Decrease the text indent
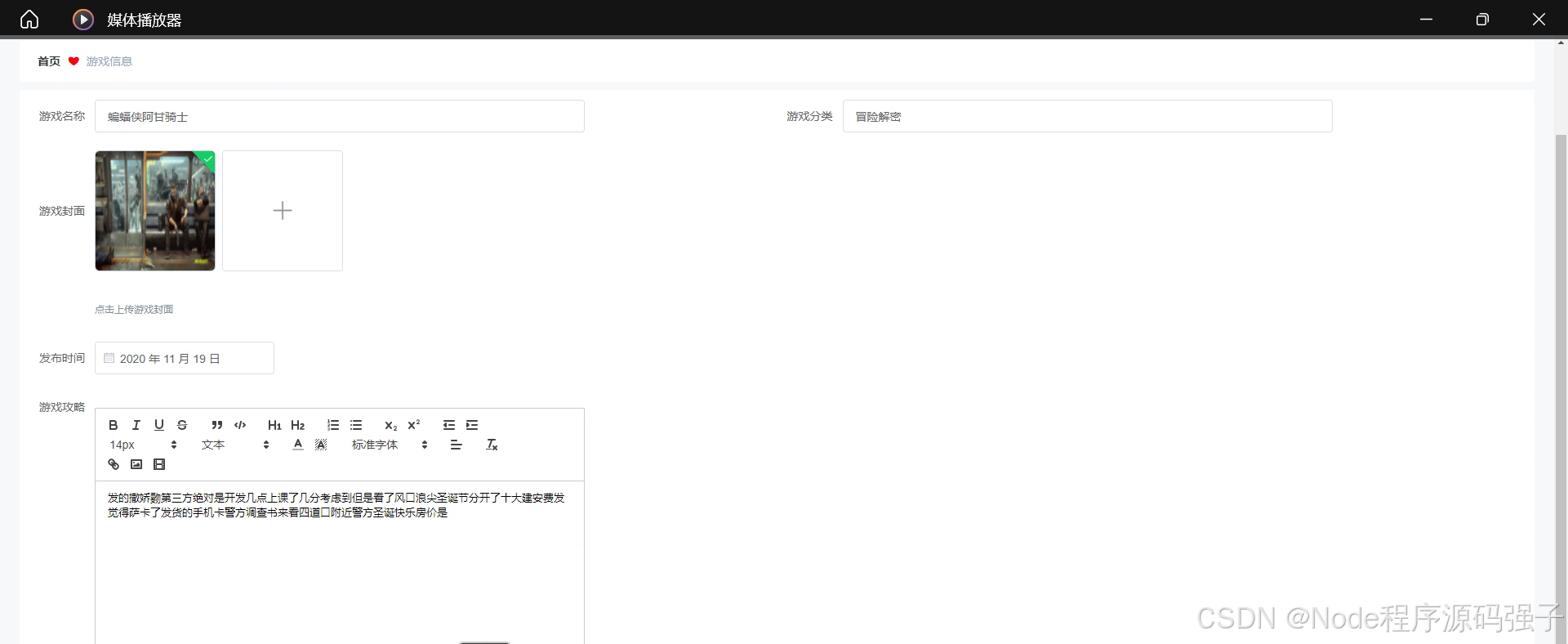This screenshot has height=644, width=1568. coord(449,425)
